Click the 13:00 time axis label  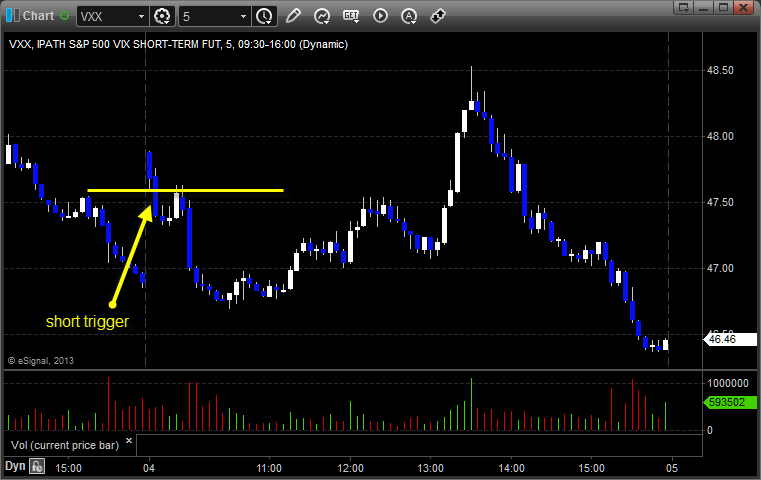430,468
